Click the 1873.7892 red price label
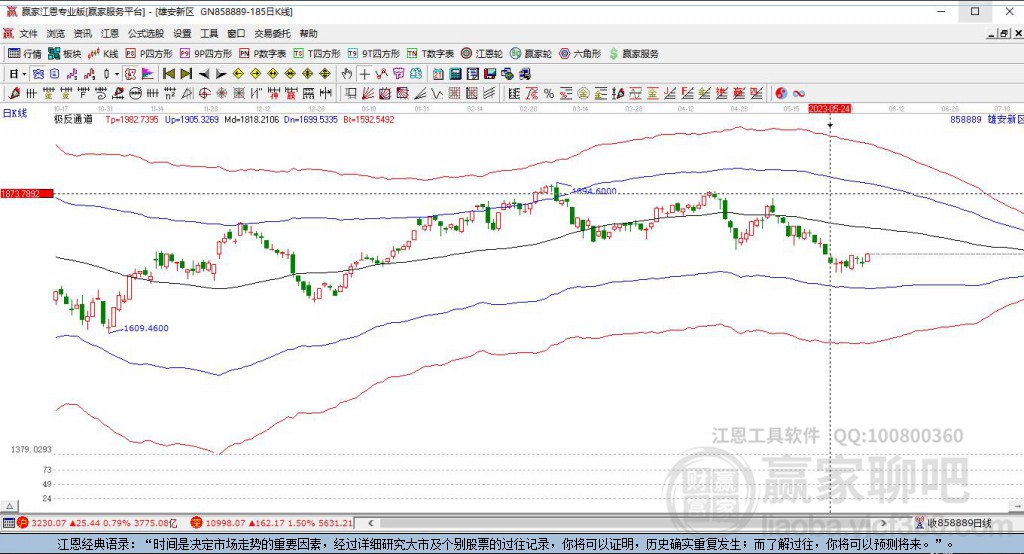 (x=26, y=193)
